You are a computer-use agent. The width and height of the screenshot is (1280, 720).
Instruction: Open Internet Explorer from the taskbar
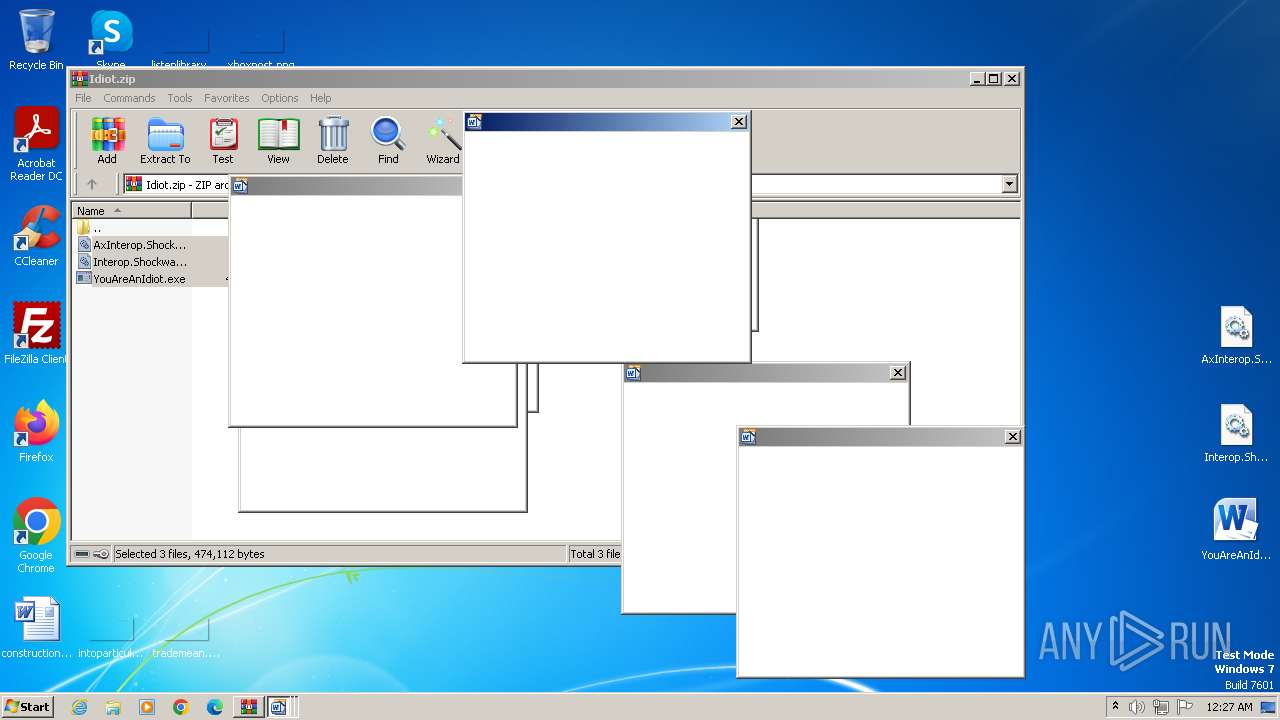pos(79,707)
